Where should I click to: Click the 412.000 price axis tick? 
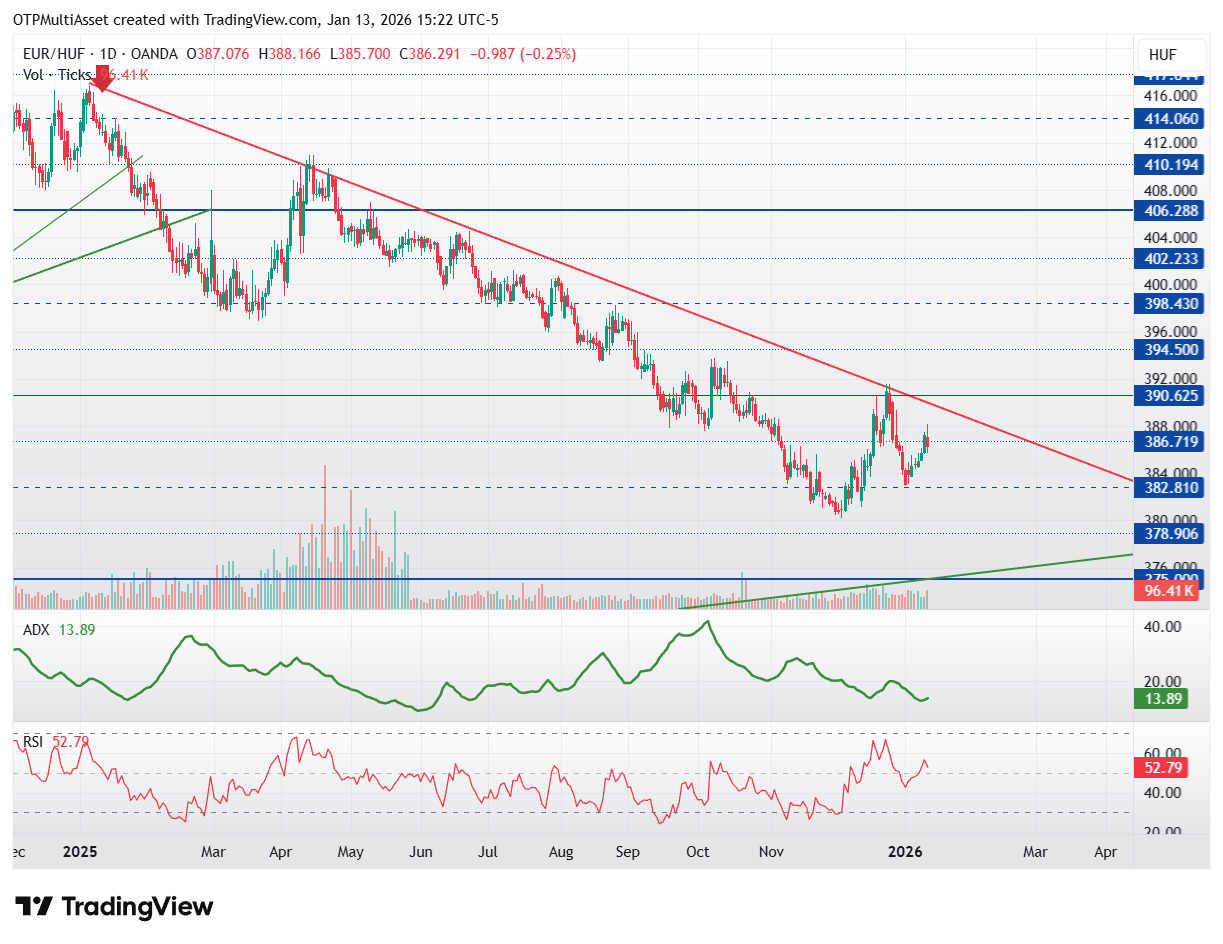pyautogui.click(x=1171, y=143)
